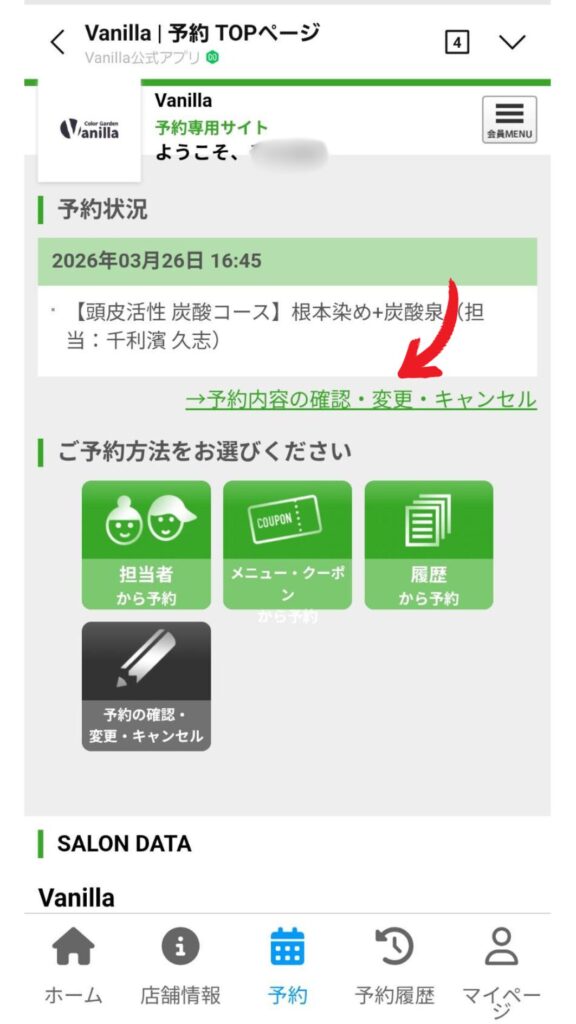576x1024 pixels.
Task: Tap the green verified badge icon
Action: 212,57
